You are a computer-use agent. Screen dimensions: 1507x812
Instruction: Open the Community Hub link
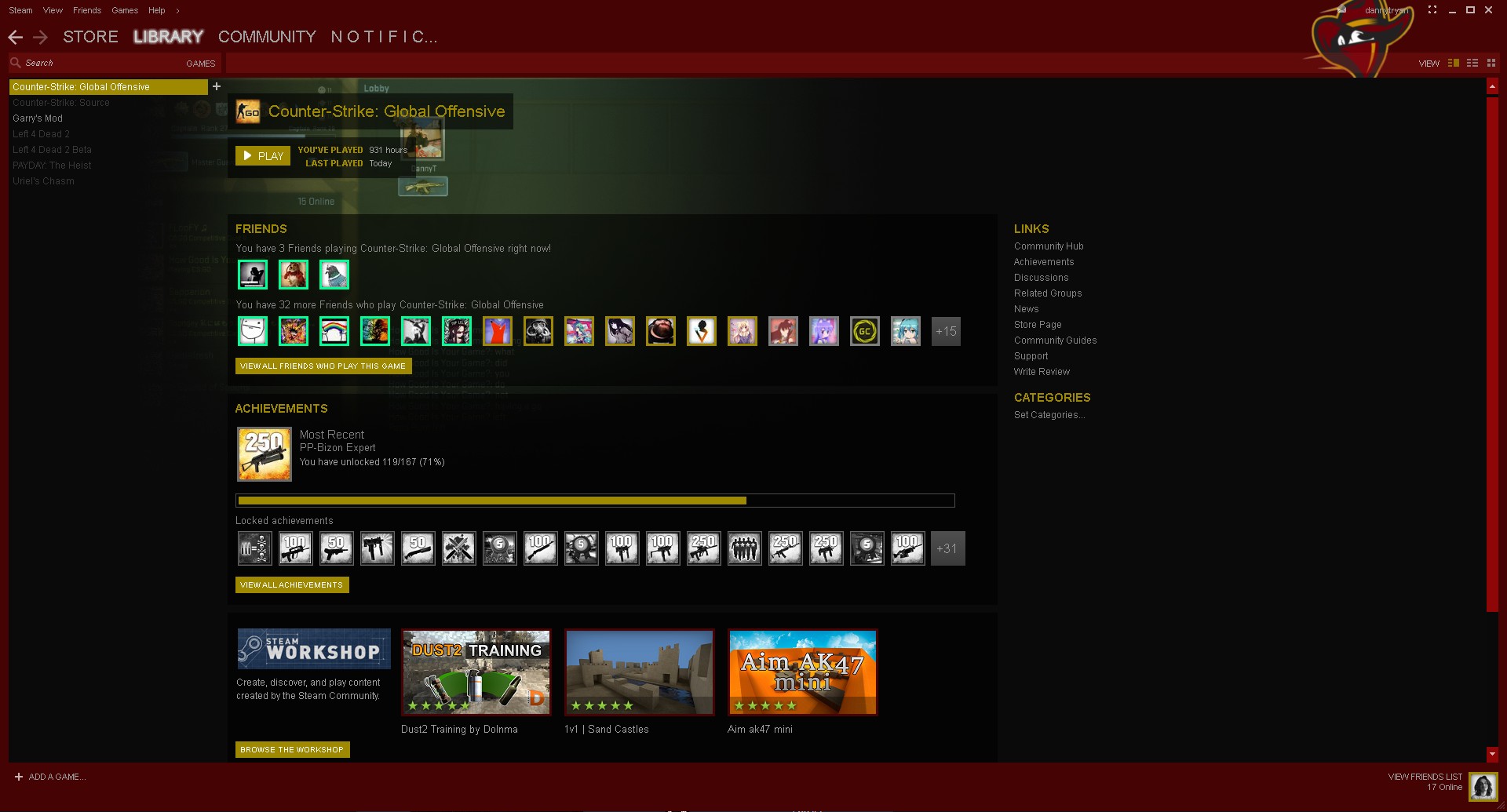pos(1049,246)
